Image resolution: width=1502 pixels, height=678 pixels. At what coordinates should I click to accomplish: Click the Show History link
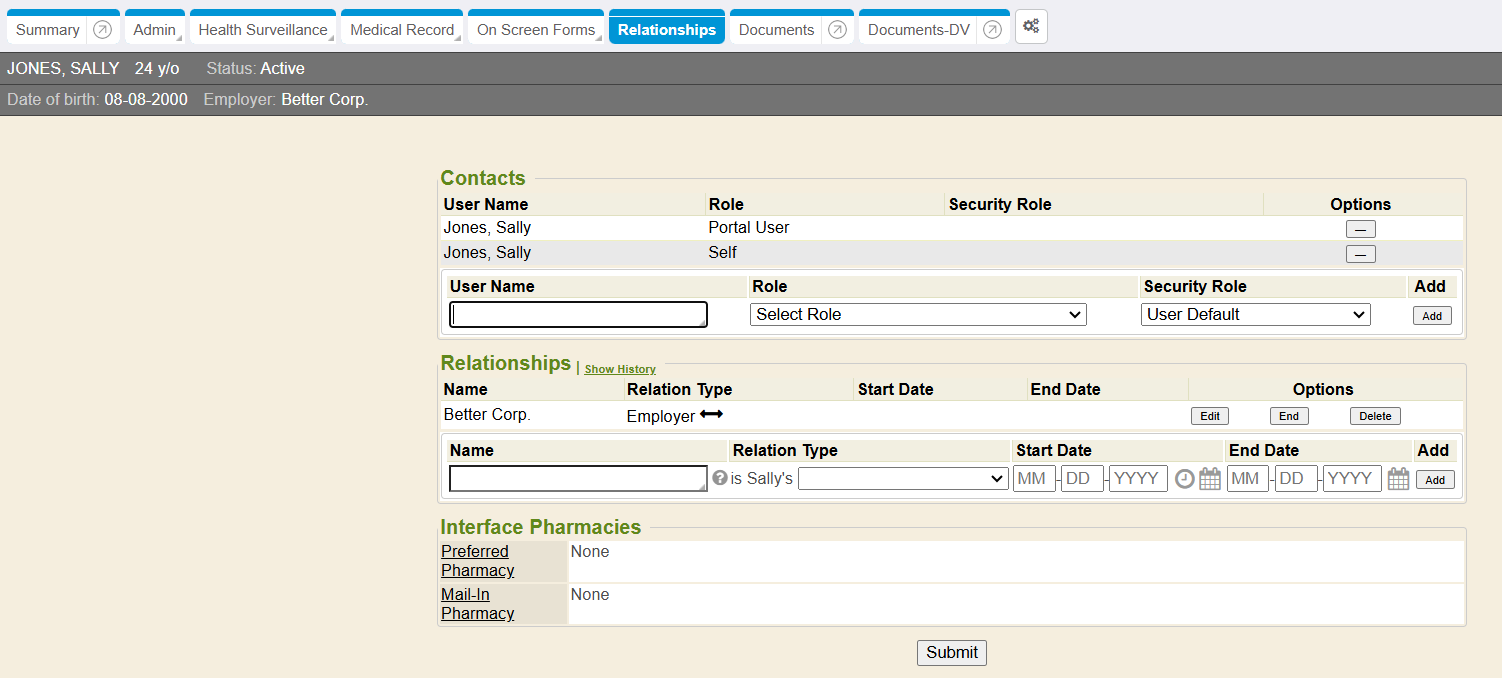point(620,369)
